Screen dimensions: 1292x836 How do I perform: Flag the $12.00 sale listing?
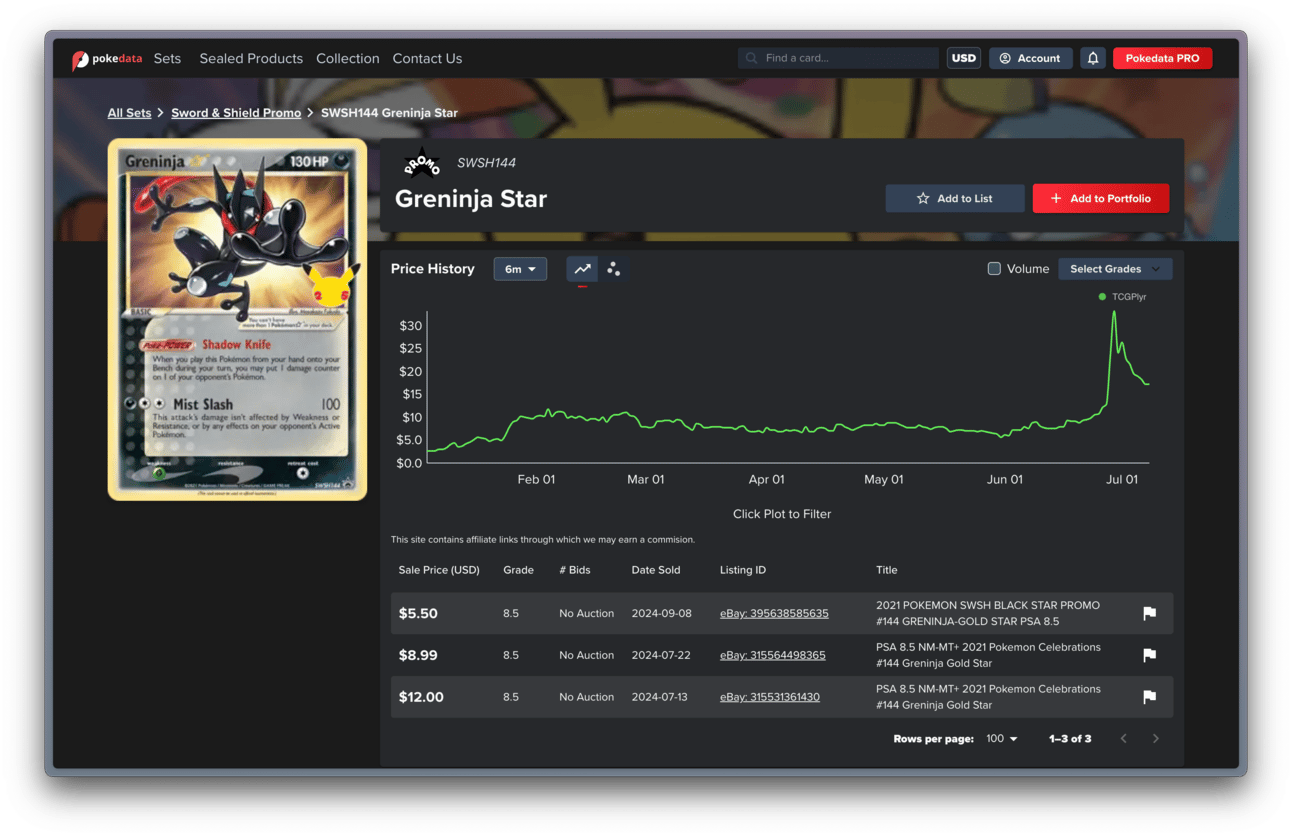pos(1150,697)
